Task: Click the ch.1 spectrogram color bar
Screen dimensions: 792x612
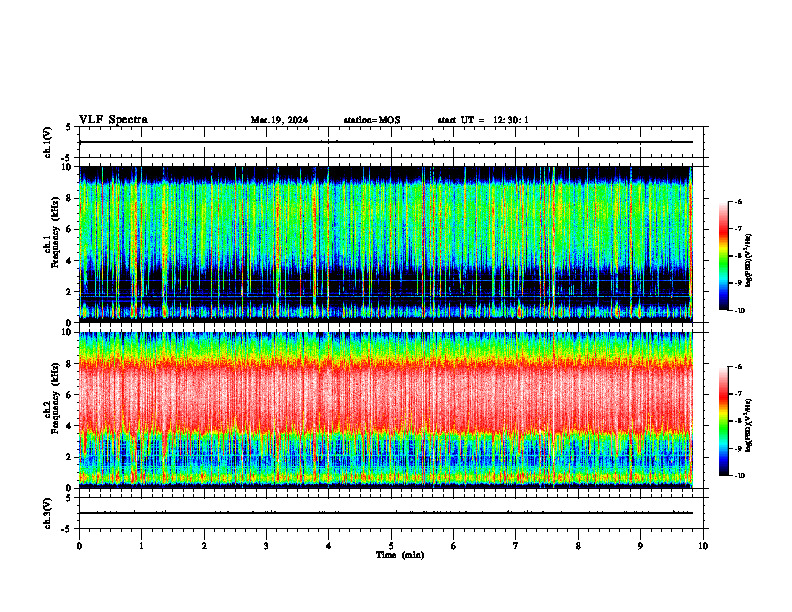Action: [724, 256]
